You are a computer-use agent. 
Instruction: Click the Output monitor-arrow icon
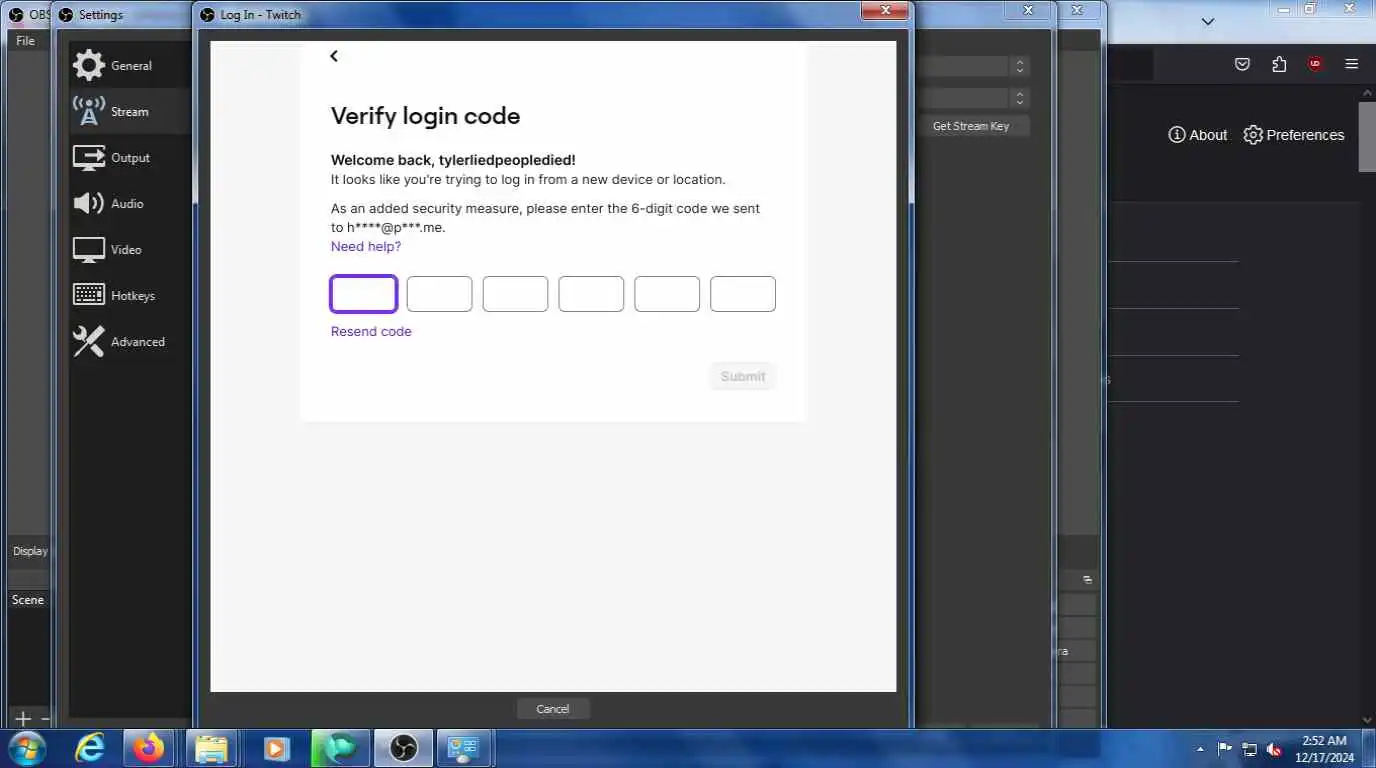coord(88,158)
